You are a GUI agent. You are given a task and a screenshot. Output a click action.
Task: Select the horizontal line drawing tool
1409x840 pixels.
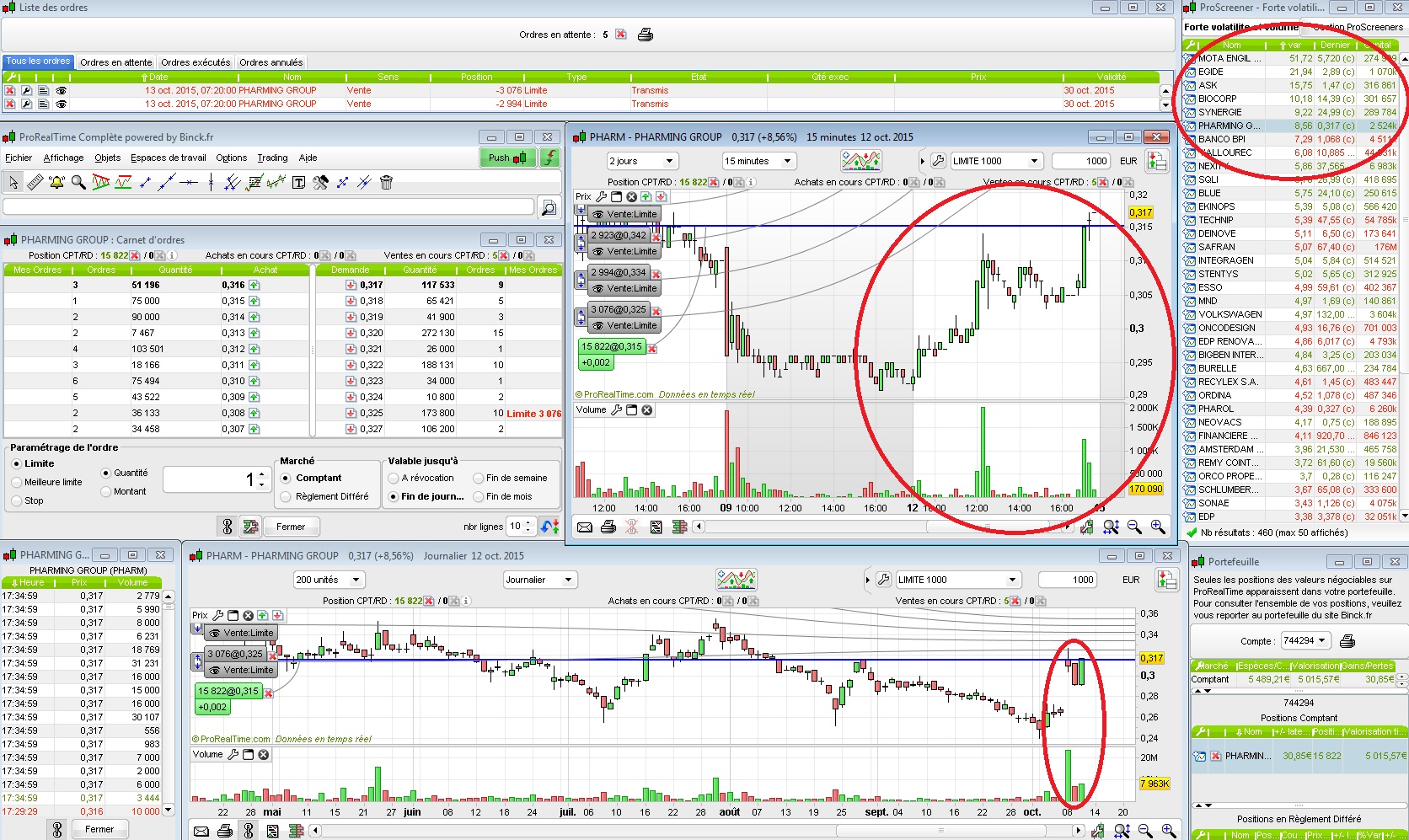(189, 182)
